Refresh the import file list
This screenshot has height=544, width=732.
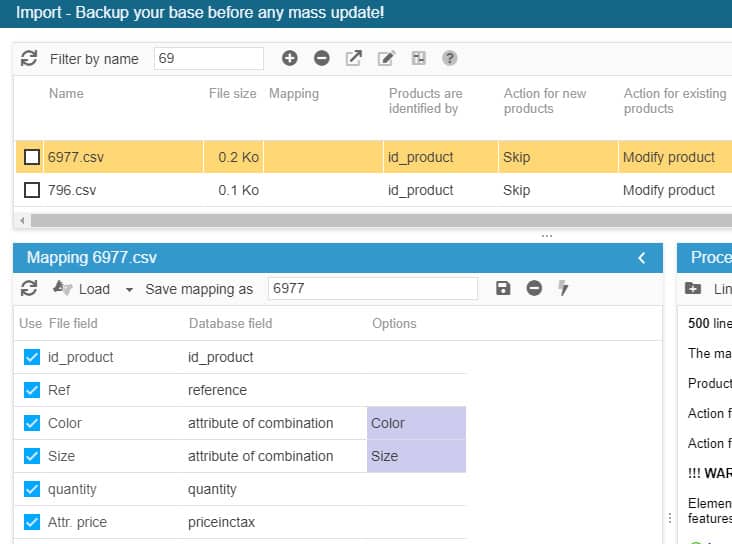(29, 59)
